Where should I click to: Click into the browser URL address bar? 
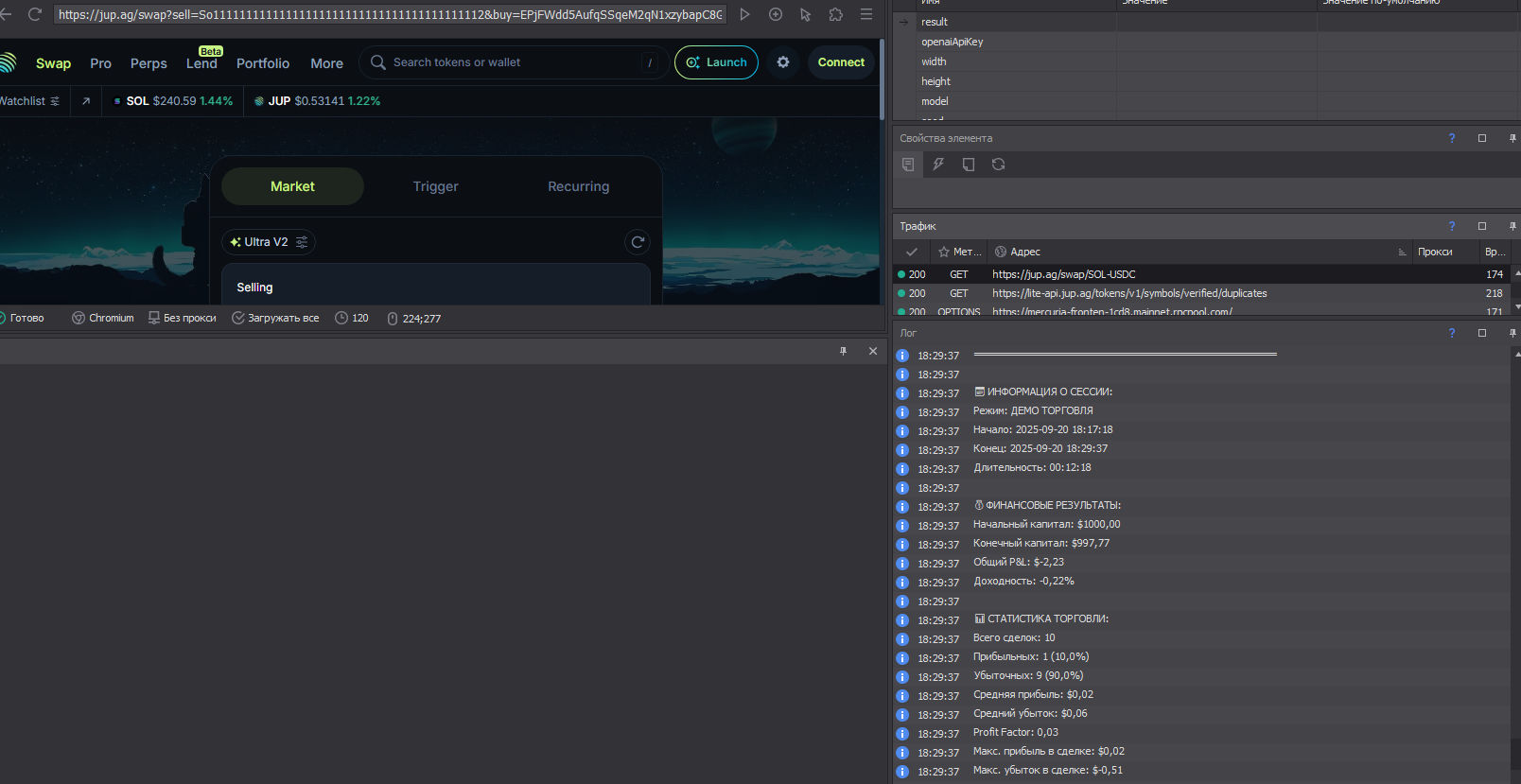tap(391, 14)
